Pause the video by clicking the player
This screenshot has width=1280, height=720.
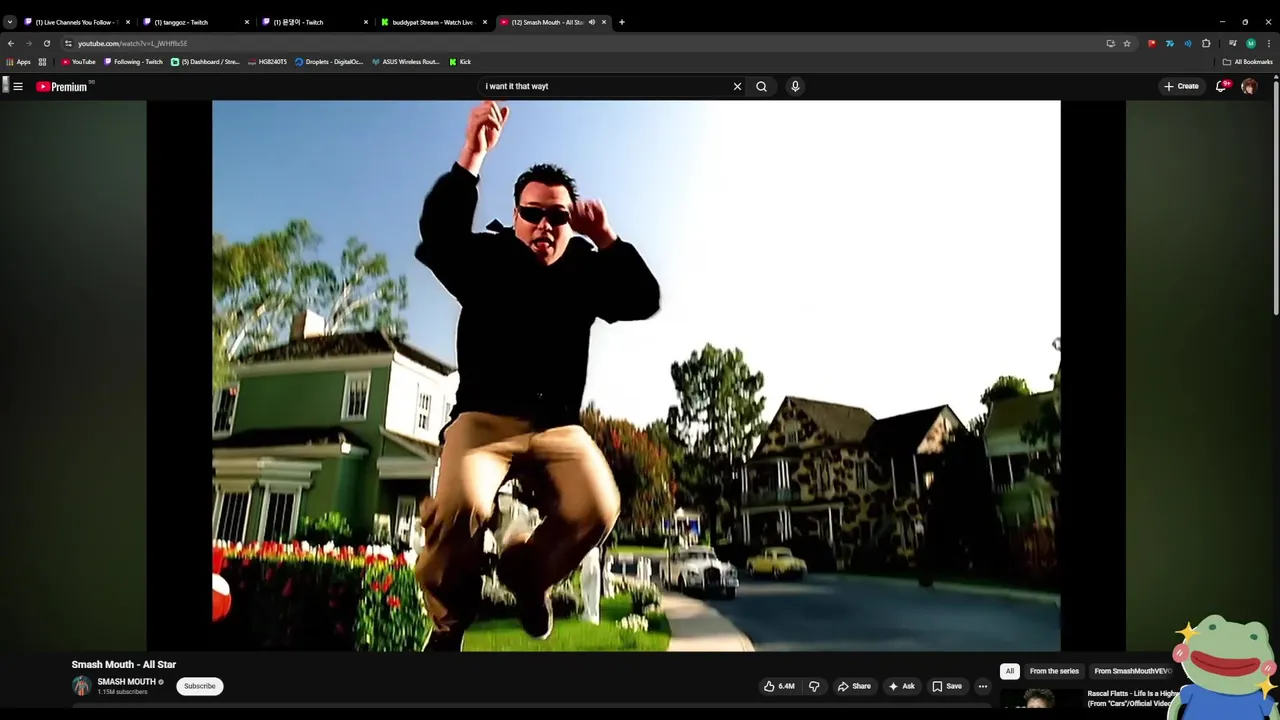pyautogui.click(x=636, y=375)
